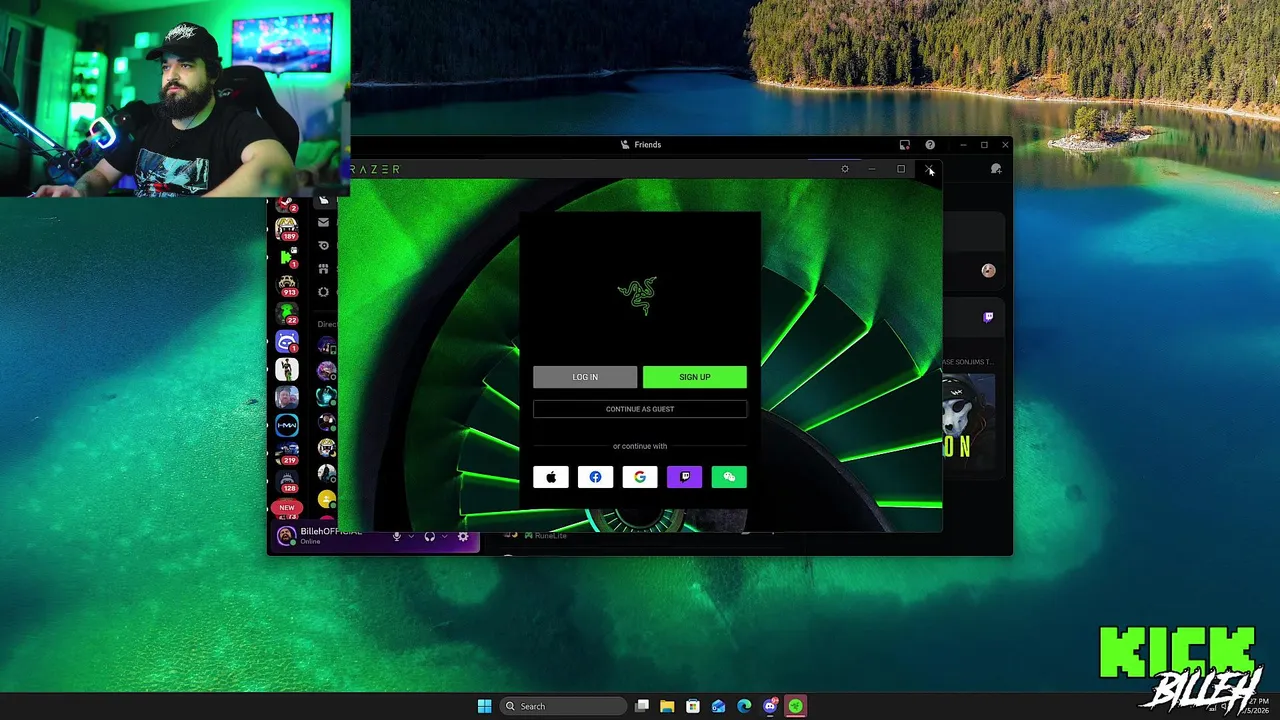Switch to Discord on the taskbar

pos(770,706)
